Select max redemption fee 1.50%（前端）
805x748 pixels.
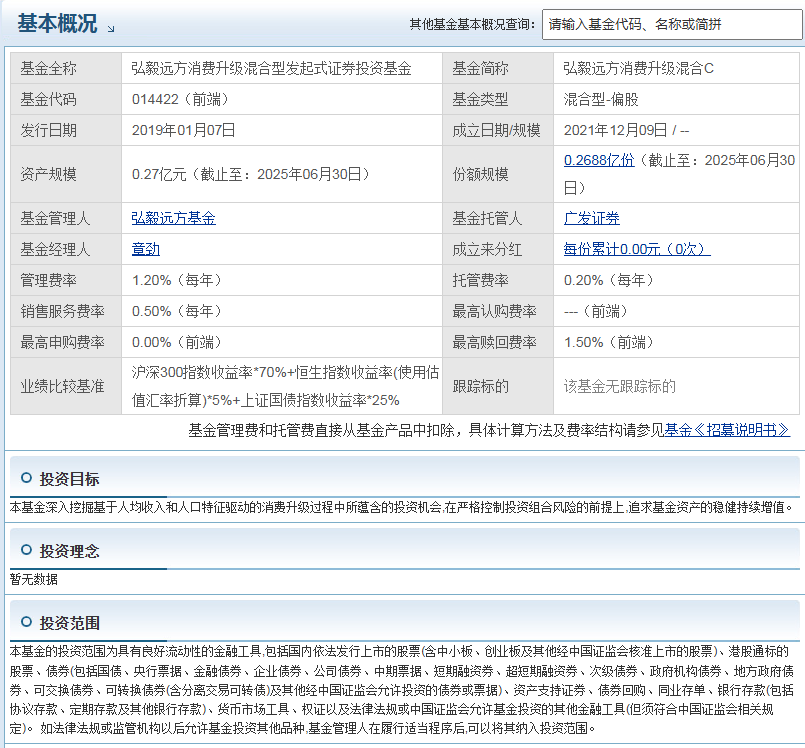point(608,342)
